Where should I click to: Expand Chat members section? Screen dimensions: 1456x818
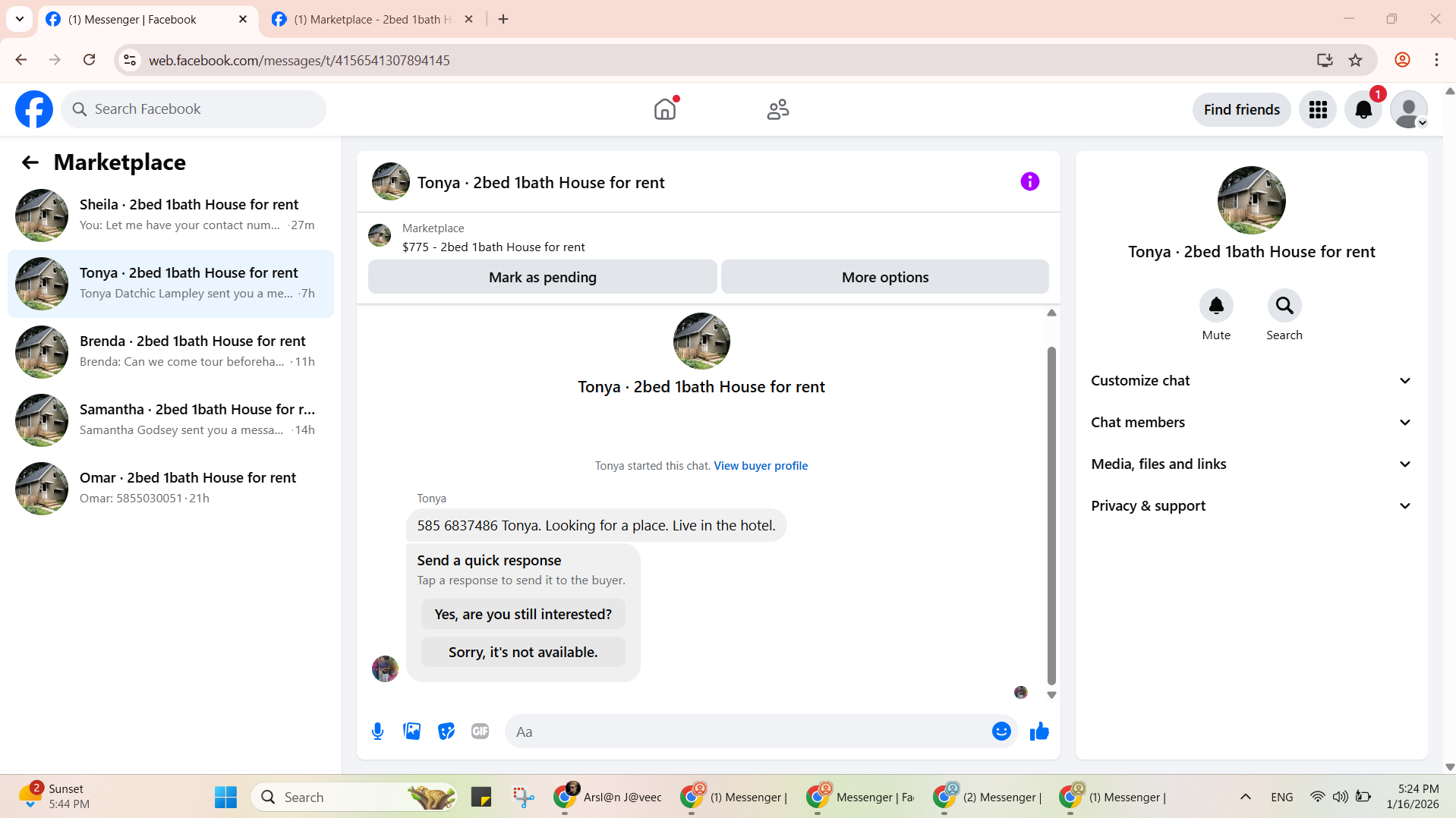tap(1252, 423)
